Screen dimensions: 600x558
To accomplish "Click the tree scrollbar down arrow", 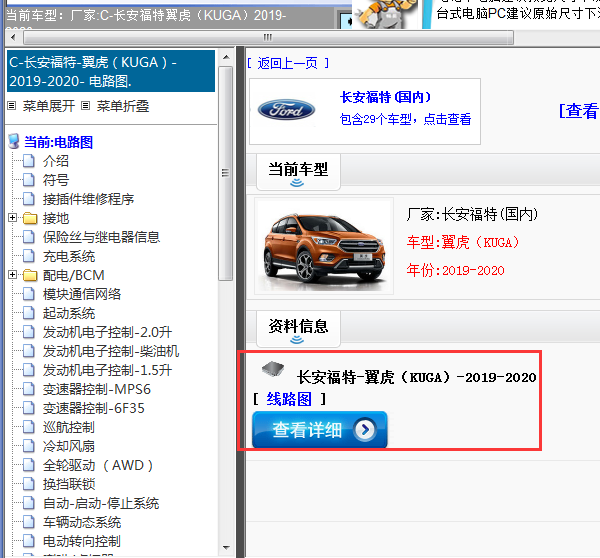I will click(226, 548).
